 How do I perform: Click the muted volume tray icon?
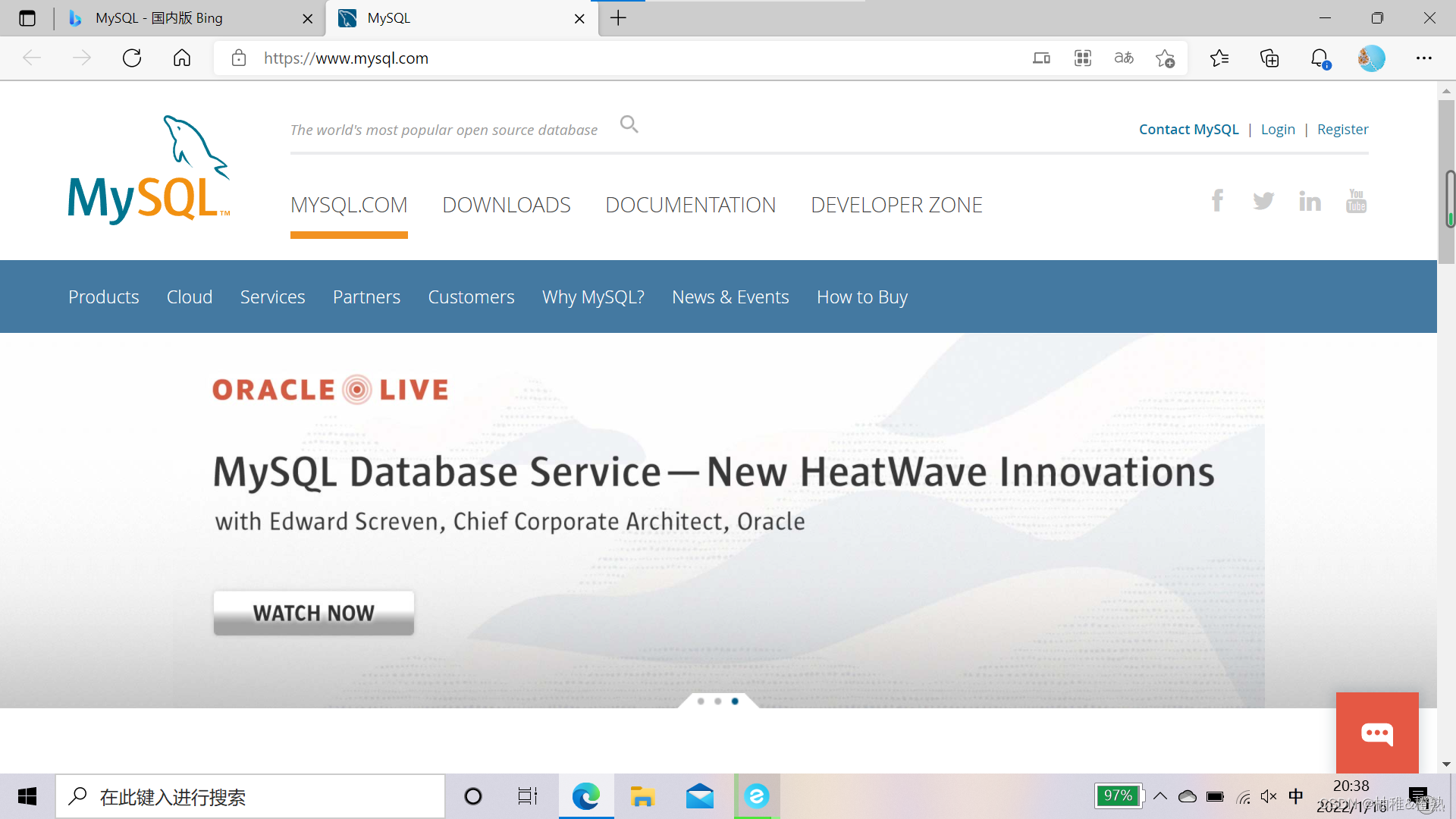click(x=1269, y=796)
